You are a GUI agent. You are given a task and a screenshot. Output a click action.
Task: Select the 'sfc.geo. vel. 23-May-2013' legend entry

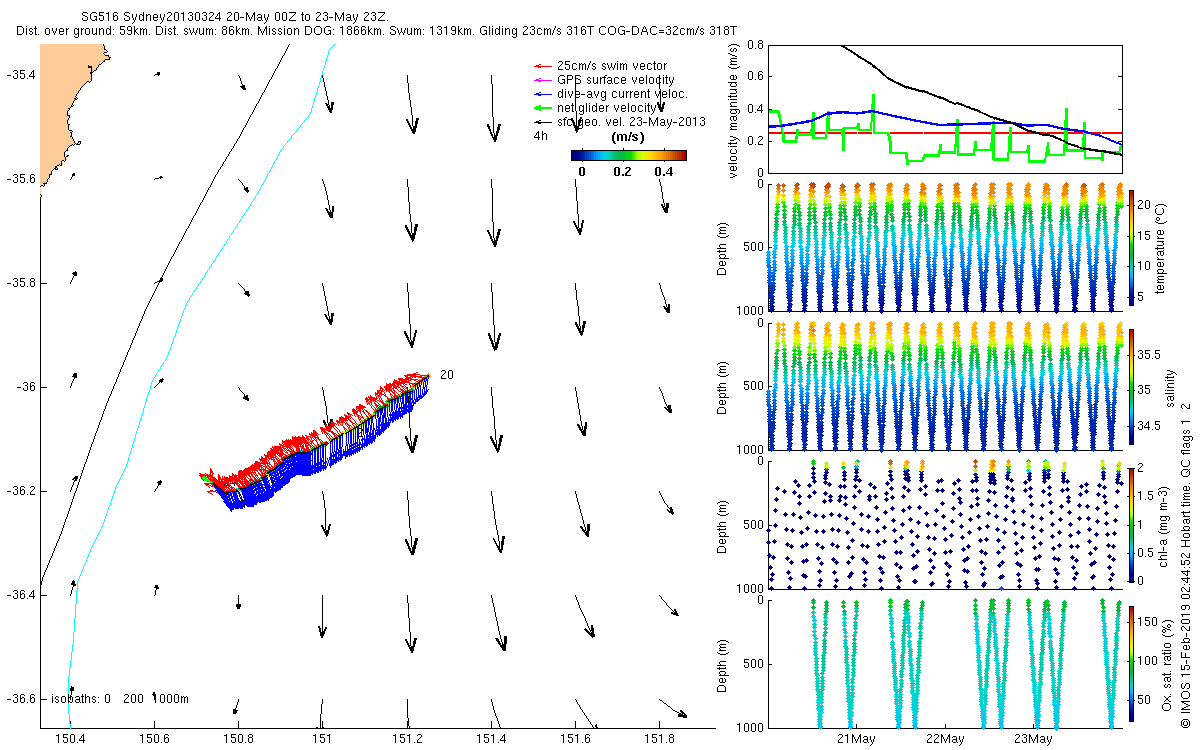click(x=620, y=122)
